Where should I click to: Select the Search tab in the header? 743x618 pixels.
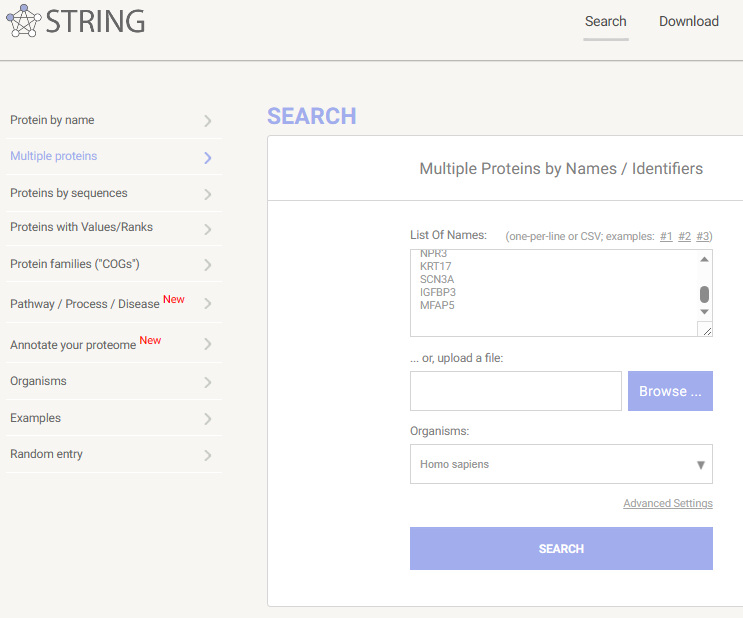pyautogui.click(x=606, y=21)
